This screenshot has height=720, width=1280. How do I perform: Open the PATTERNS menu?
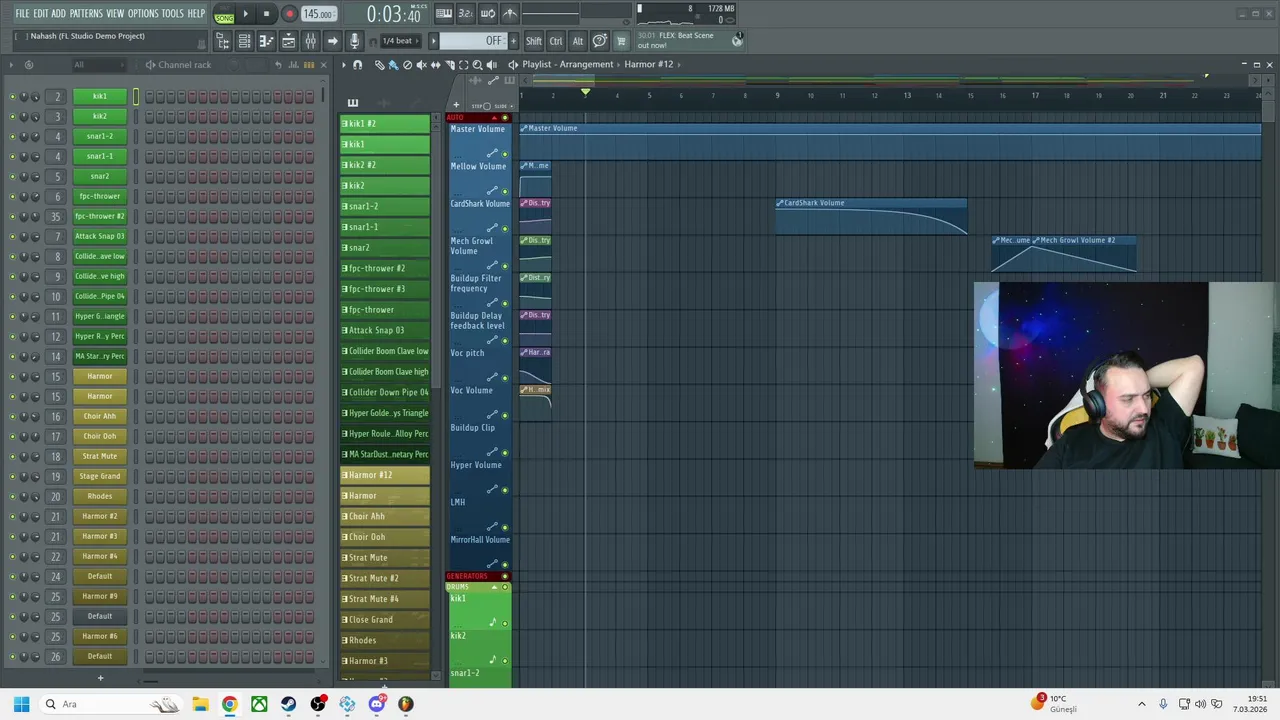[x=86, y=14]
